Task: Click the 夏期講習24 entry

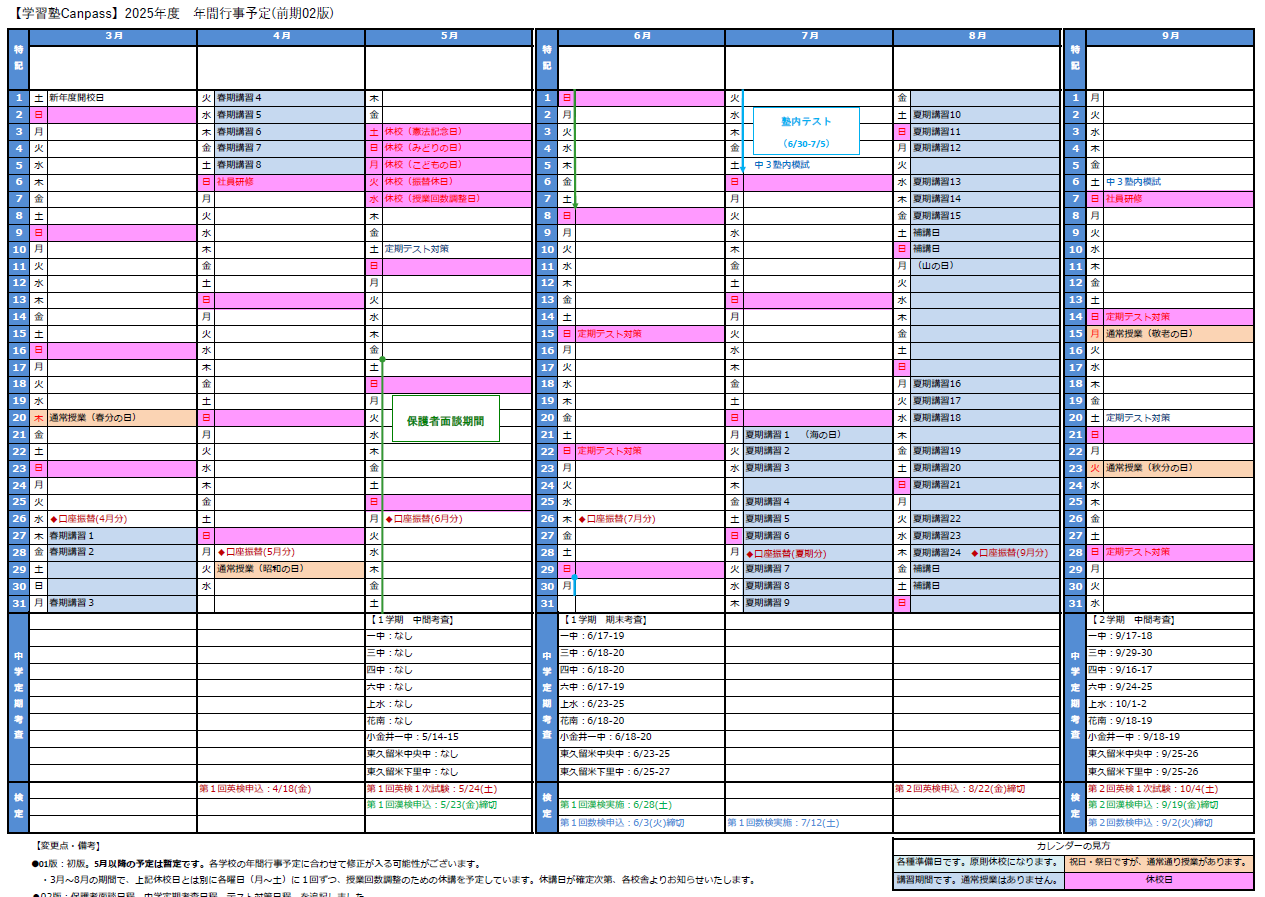Action: click(937, 553)
